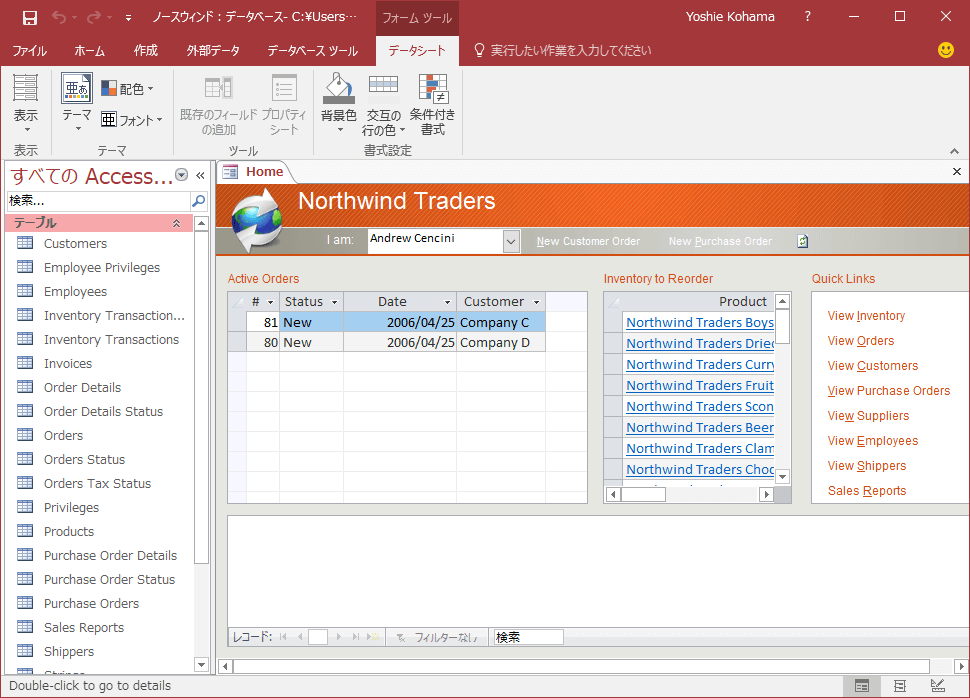
Task: Click View Suppliers quick link
Action: click(x=868, y=416)
